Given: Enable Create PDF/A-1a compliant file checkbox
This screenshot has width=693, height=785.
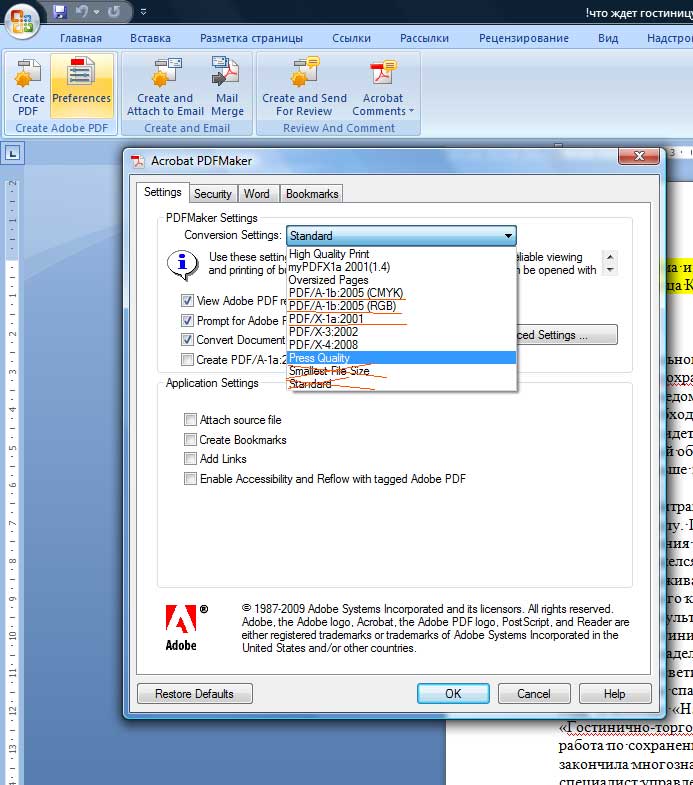Looking at the screenshot, I should pyautogui.click(x=187, y=359).
